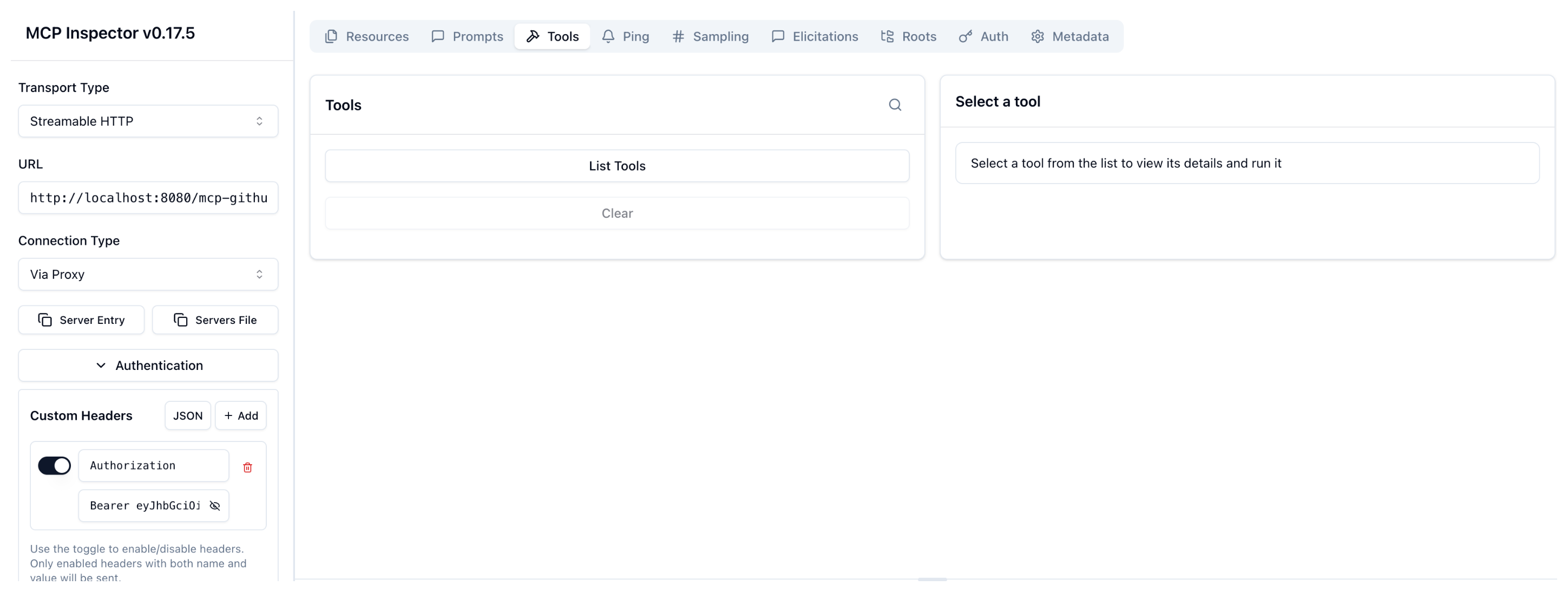1568x592 pixels.
Task: Click the hash icon for Sampling
Action: (678, 36)
